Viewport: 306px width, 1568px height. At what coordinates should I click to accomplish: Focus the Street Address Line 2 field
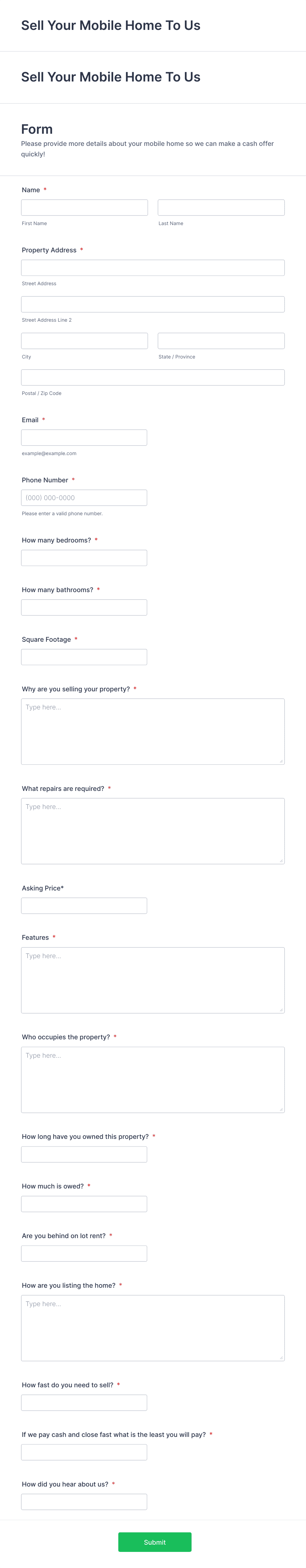153,304
